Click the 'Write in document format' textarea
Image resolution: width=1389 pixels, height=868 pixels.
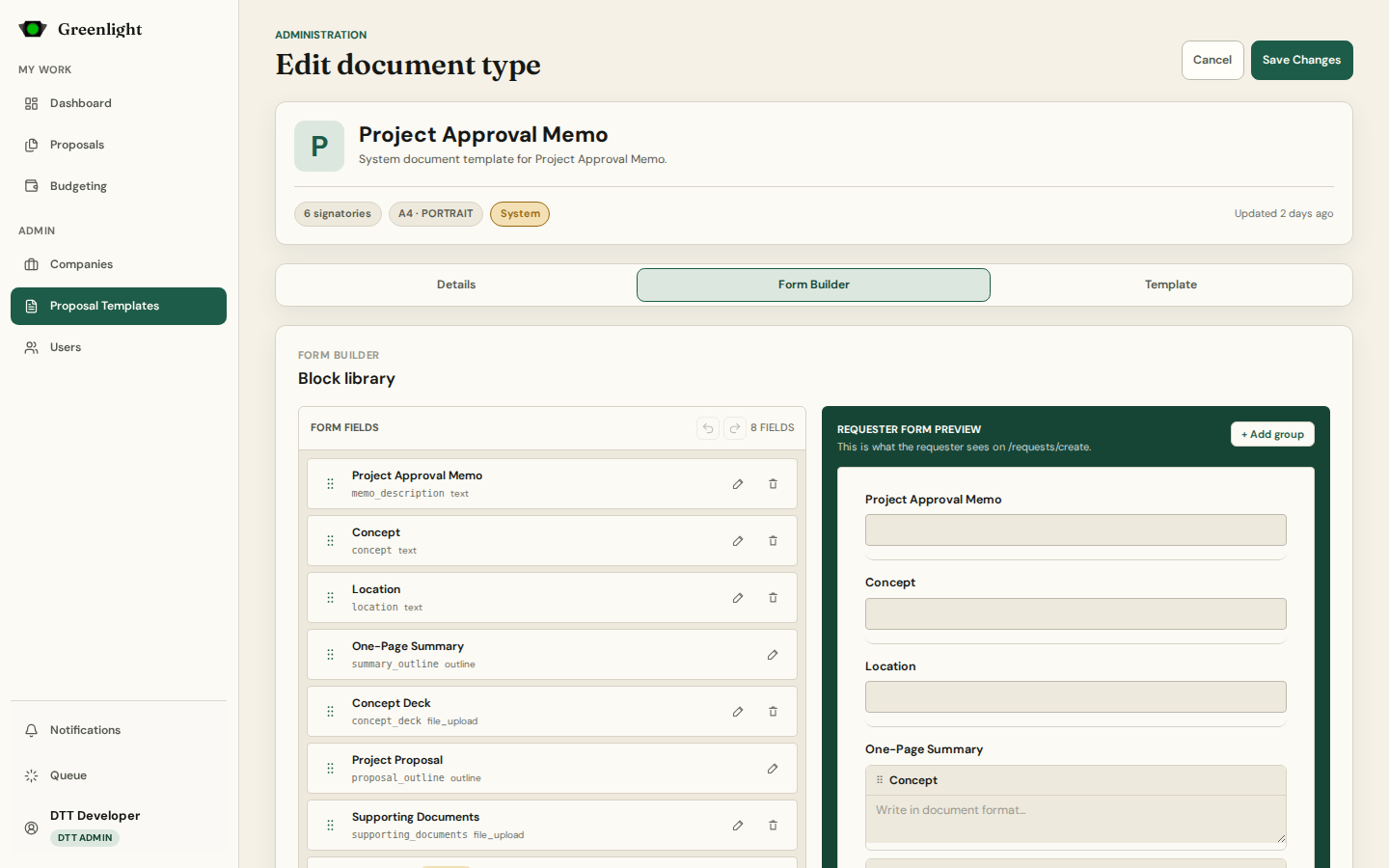click(1076, 820)
